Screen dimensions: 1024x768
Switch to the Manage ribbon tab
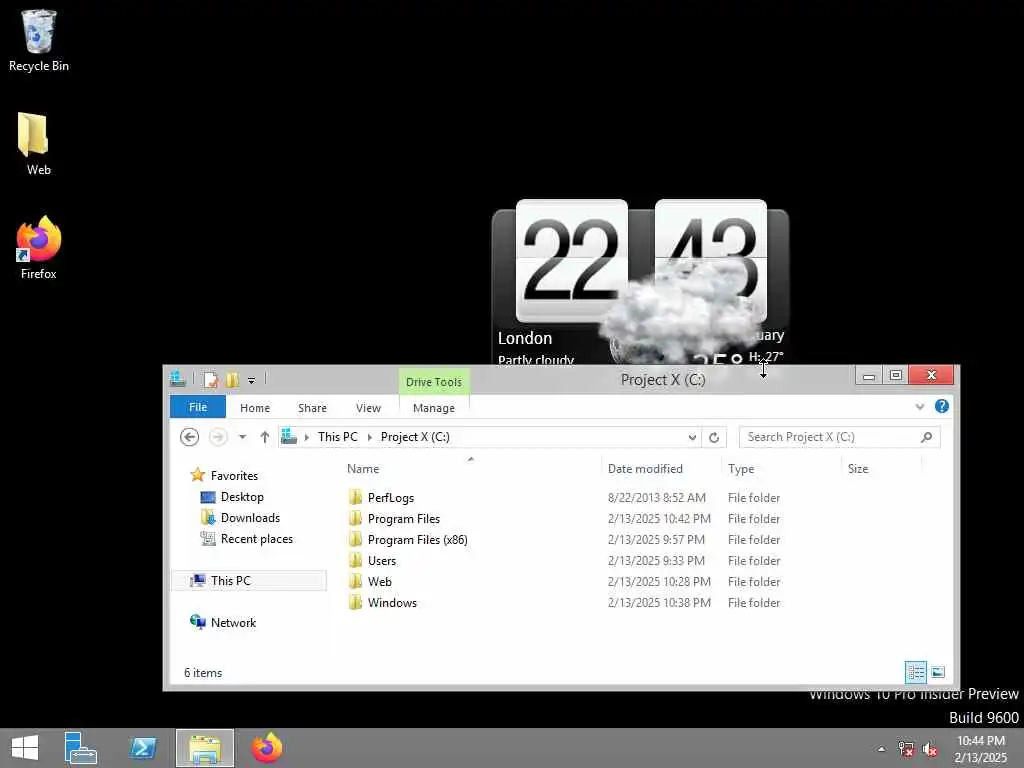tap(434, 408)
